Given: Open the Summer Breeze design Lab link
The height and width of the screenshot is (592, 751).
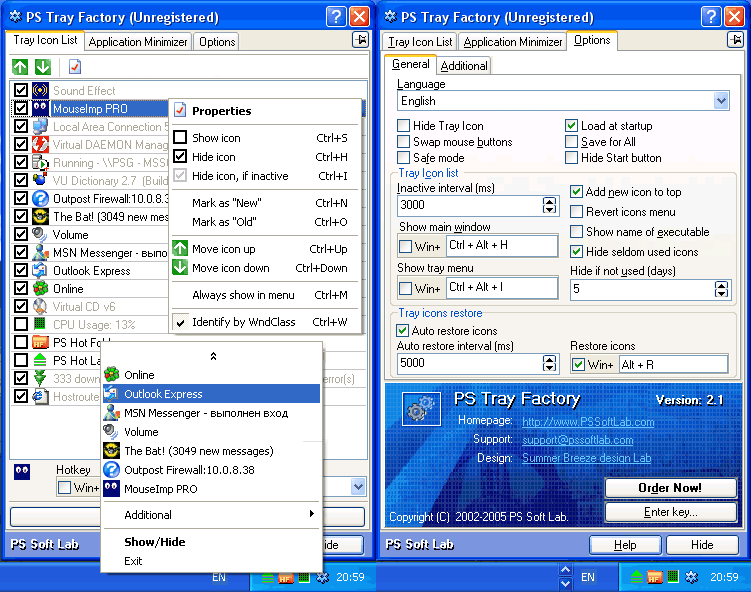Looking at the screenshot, I should coord(586,458).
